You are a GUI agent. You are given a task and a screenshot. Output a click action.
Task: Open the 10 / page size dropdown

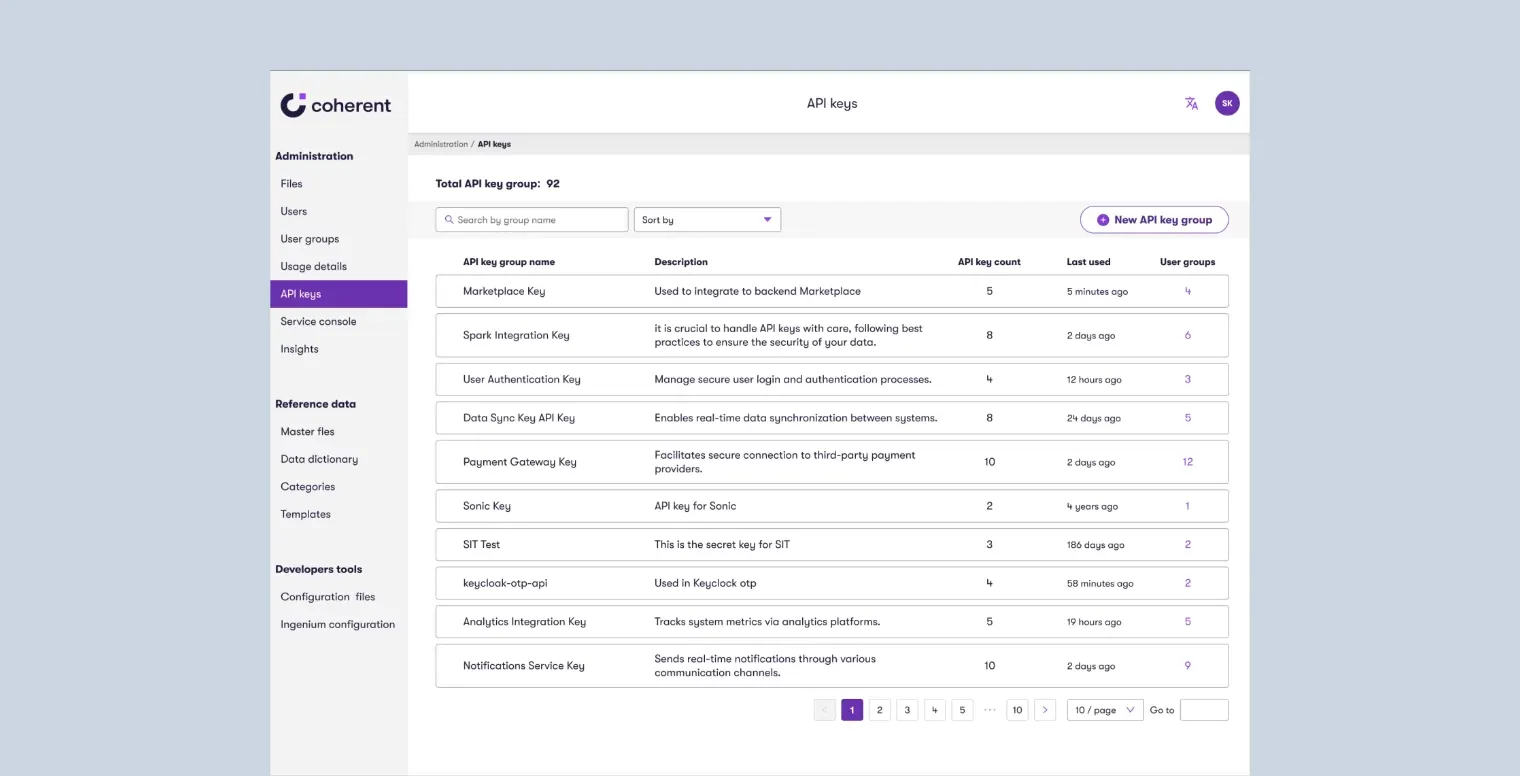pyautogui.click(x=1105, y=710)
